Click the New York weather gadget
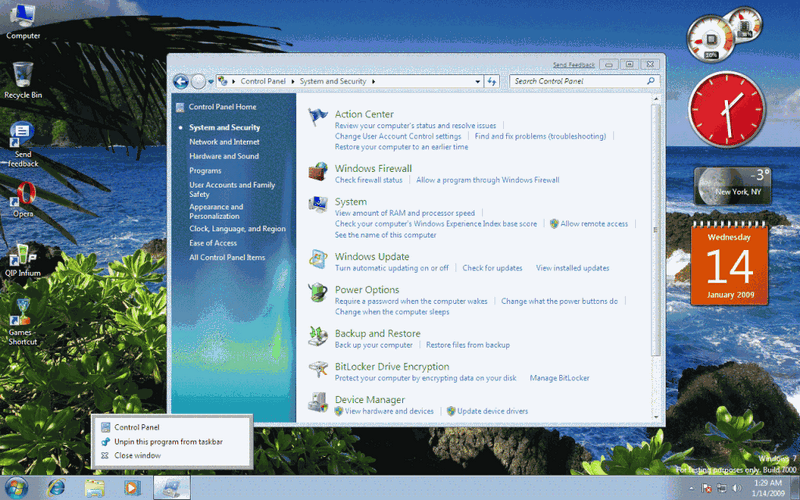Screen dimensions: 800x500 coord(732,186)
